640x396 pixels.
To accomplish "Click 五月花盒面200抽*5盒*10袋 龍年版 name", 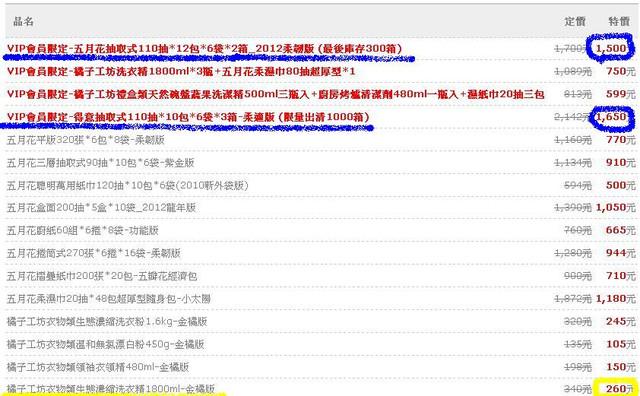I will 101,208.
